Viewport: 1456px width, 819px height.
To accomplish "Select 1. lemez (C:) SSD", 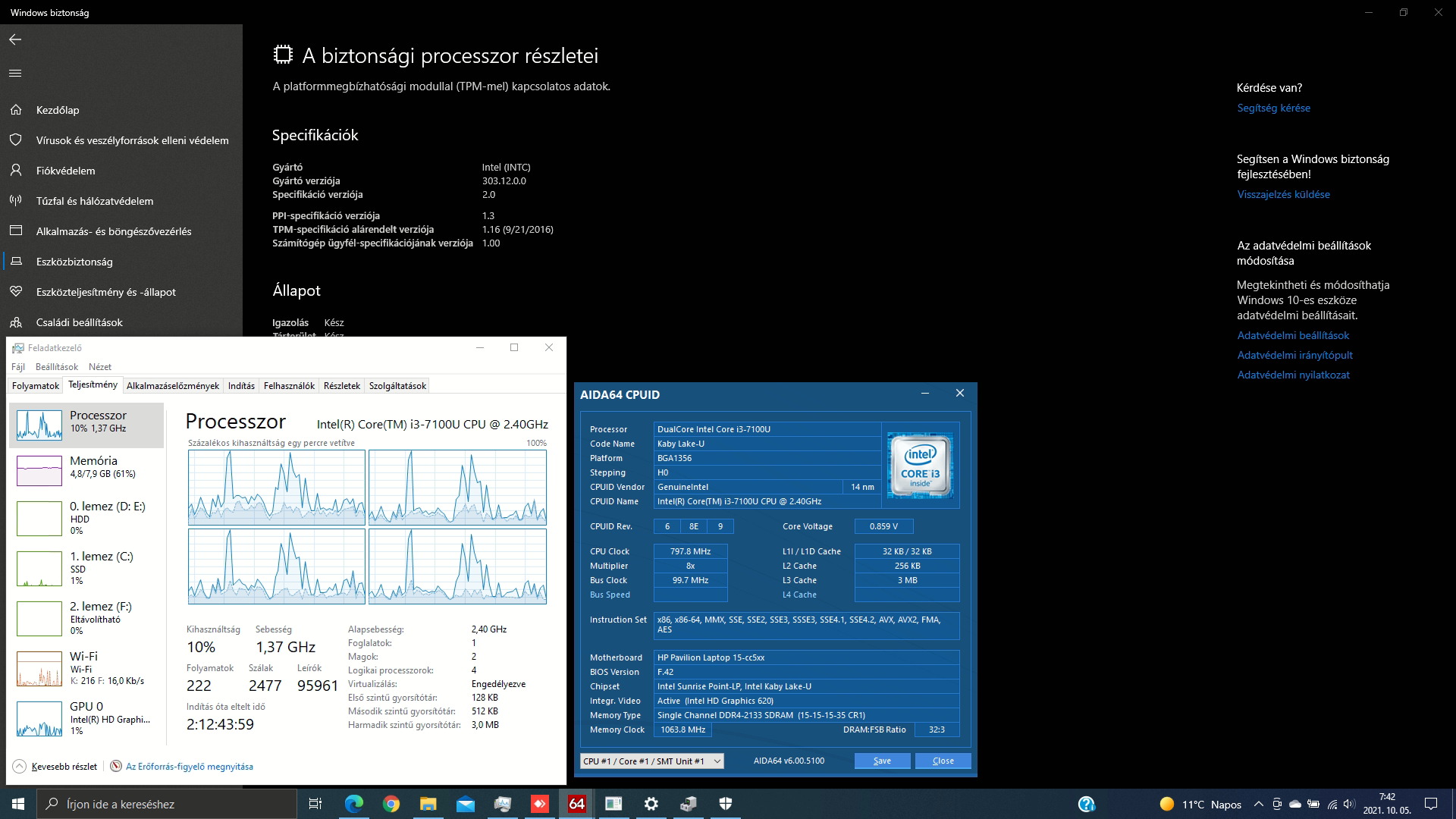I will (86, 569).
